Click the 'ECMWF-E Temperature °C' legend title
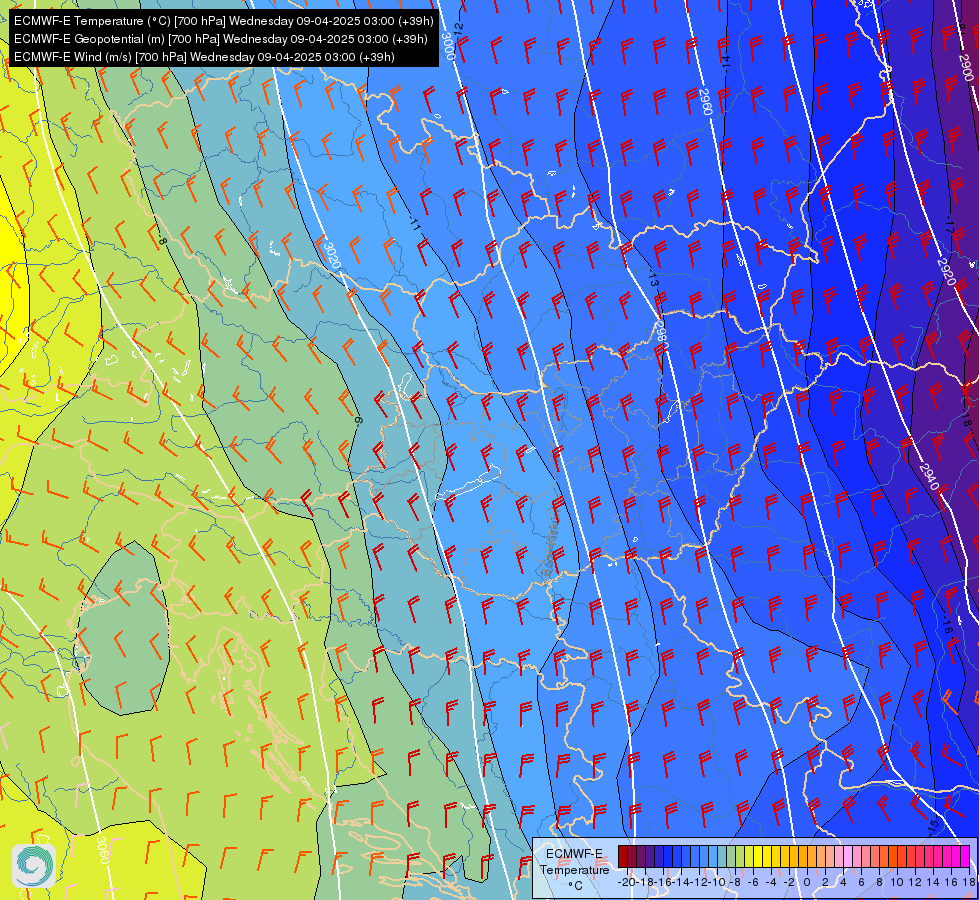979x900 pixels. coord(574,869)
